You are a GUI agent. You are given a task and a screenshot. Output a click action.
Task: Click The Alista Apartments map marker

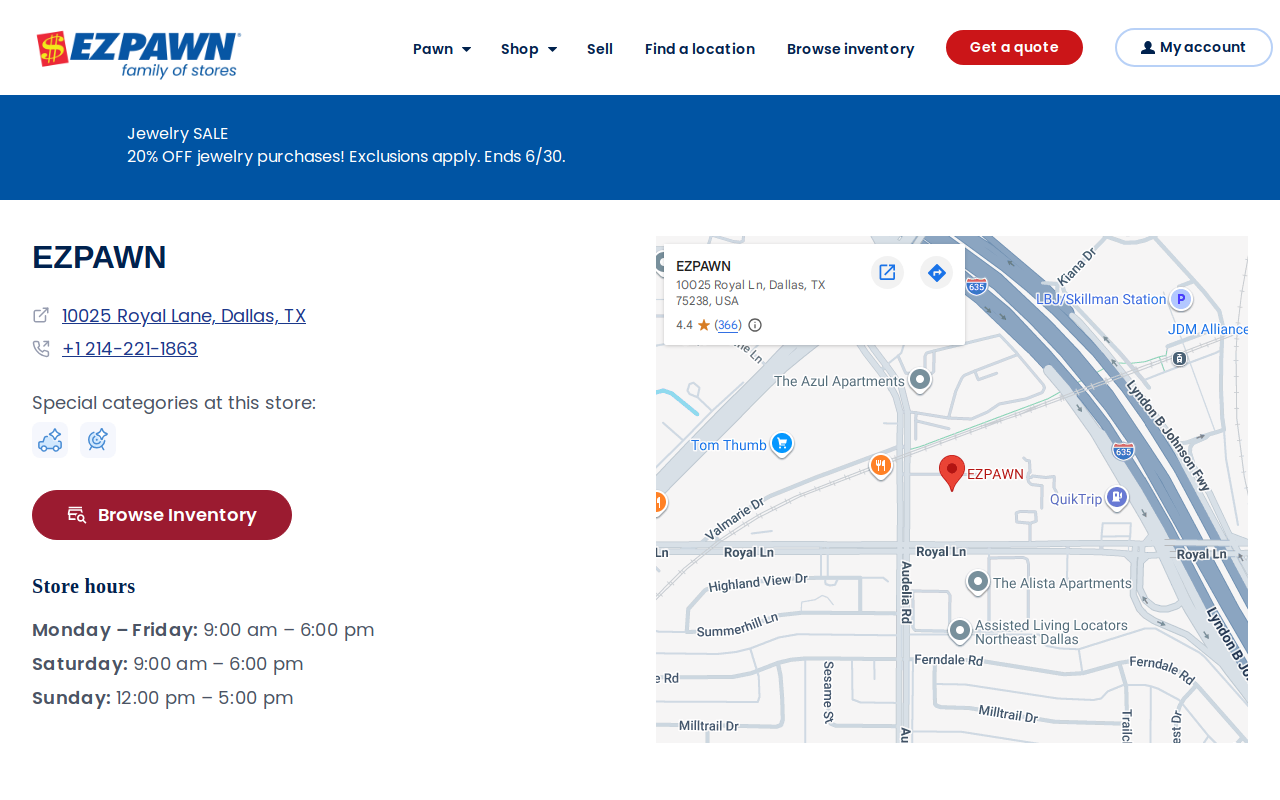click(978, 581)
